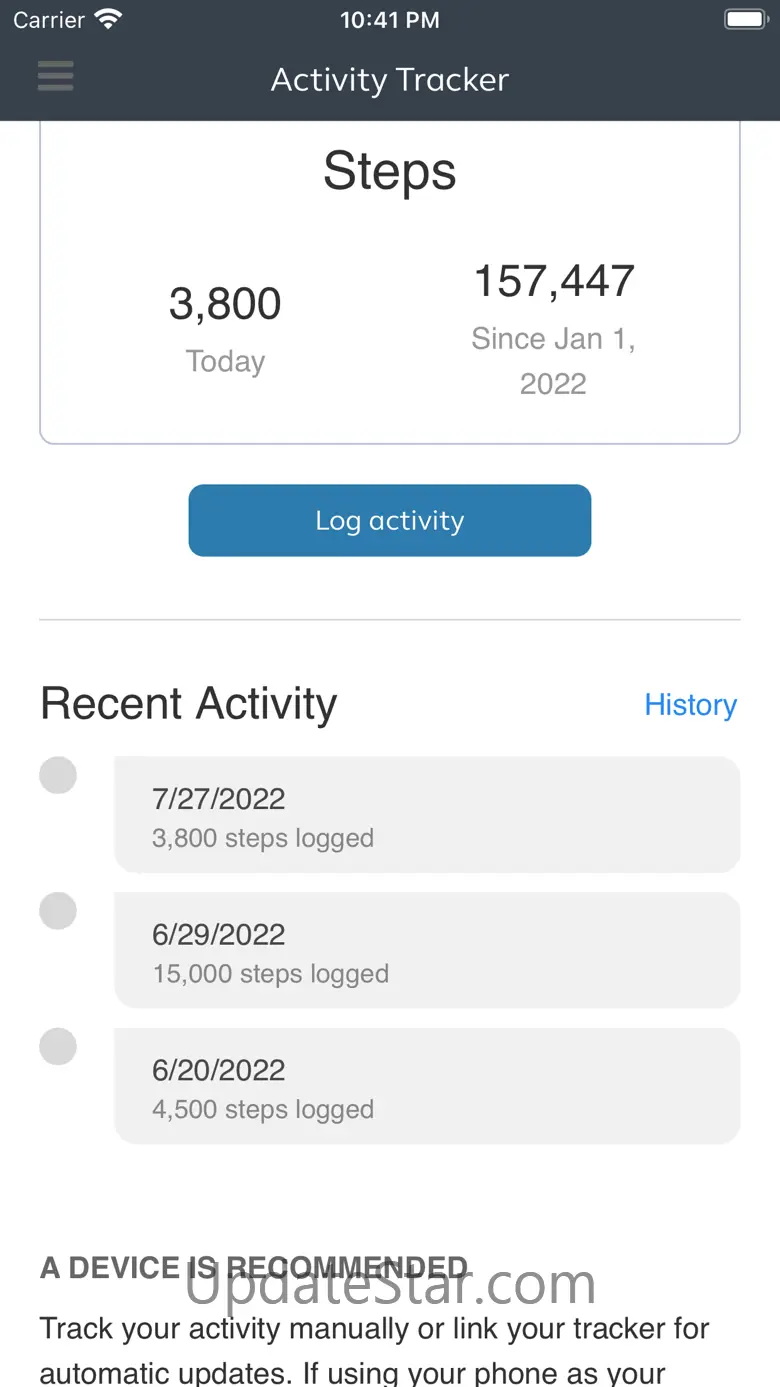
Task: Tap the battery indicator icon
Action: click(x=745, y=19)
